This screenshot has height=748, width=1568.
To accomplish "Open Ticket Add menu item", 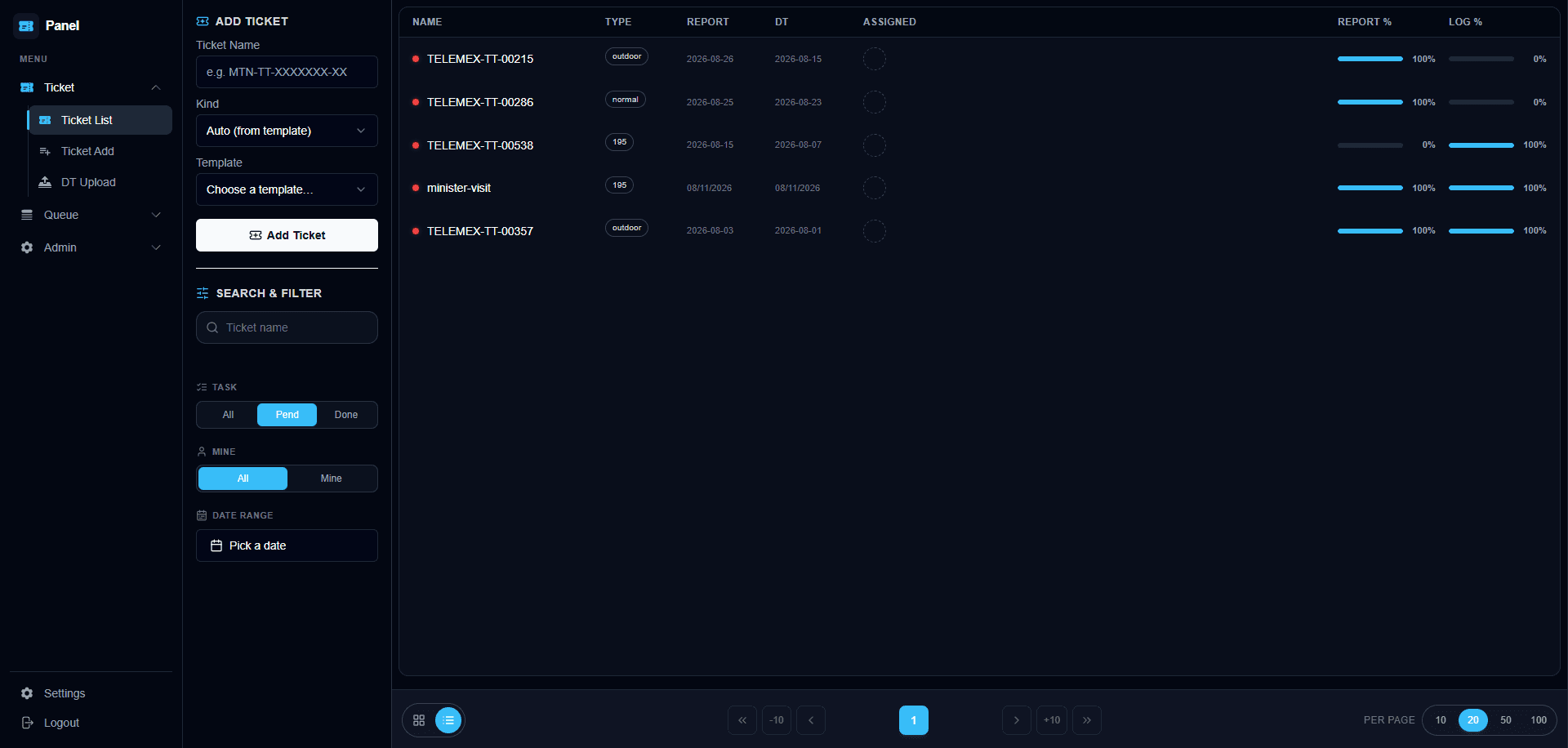I will click(x=100, y=151).
